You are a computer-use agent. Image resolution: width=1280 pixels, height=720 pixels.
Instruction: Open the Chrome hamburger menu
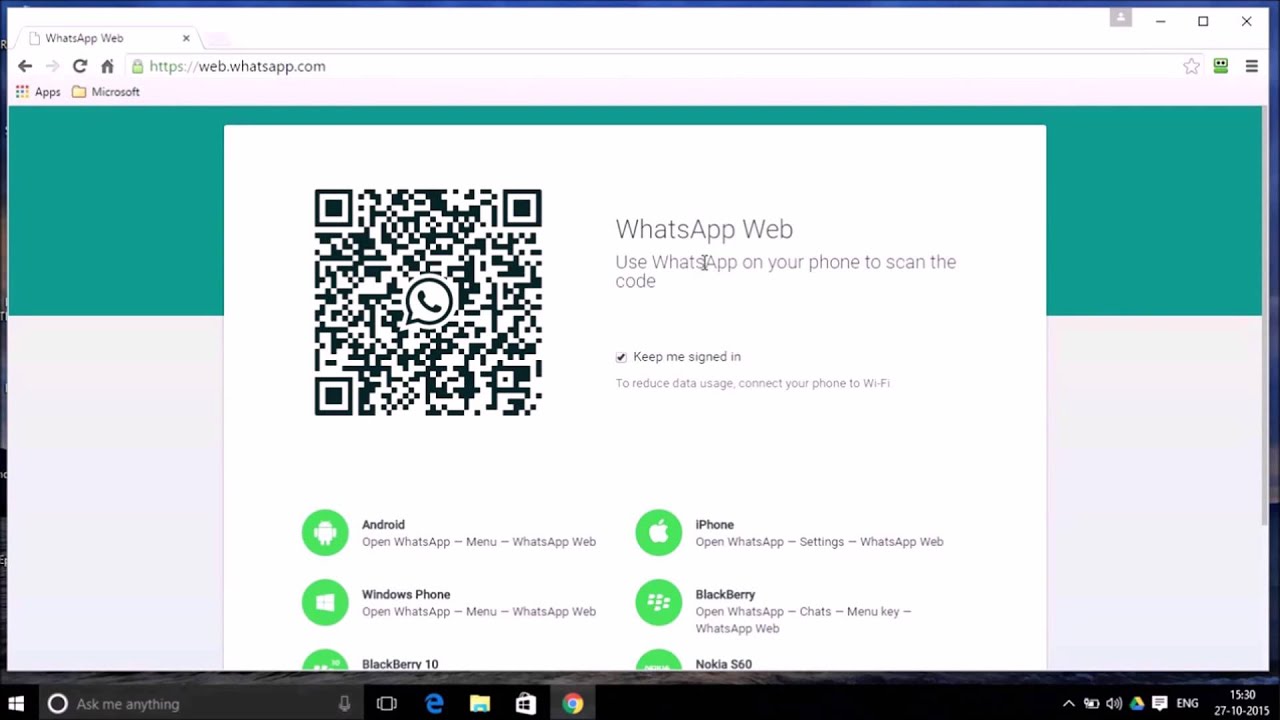1251,66
